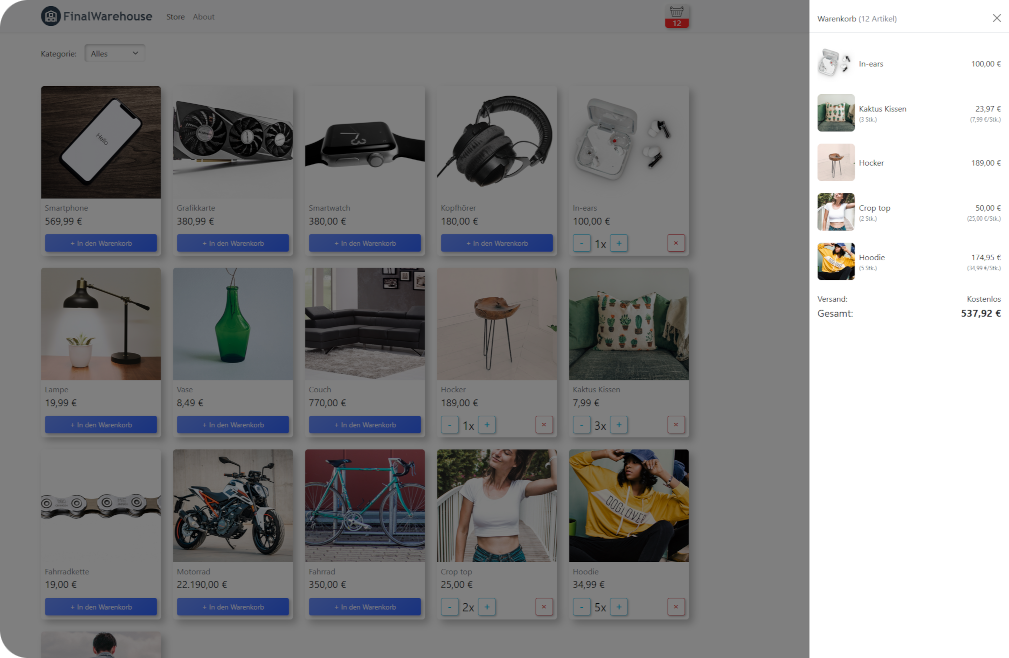This screenshot has width=1009, height=658.
Task: Remove Kaktus Kissen using the red × icon
Action: click(676, 424)
